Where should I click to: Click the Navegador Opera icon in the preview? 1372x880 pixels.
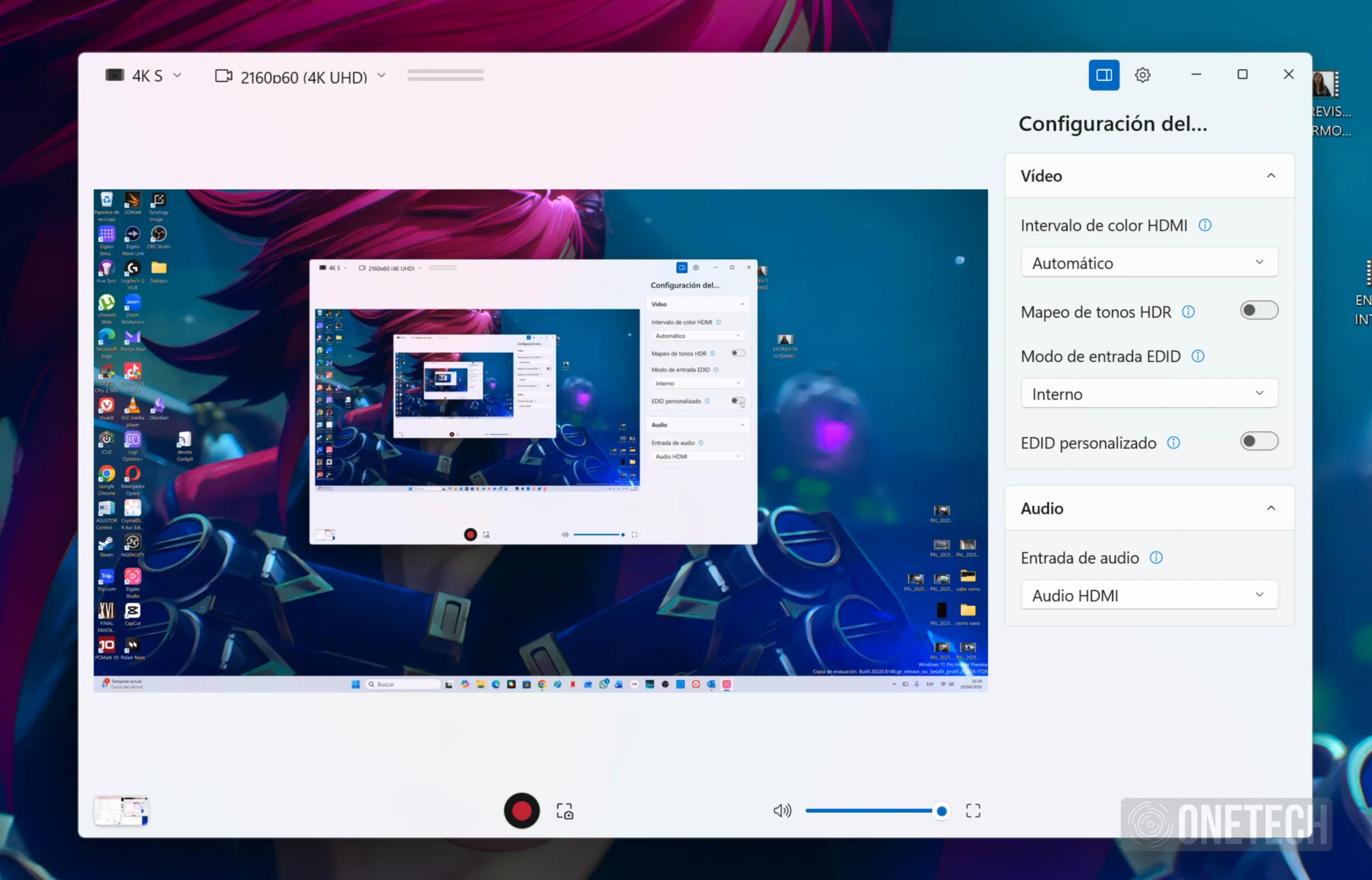(133, 481)
